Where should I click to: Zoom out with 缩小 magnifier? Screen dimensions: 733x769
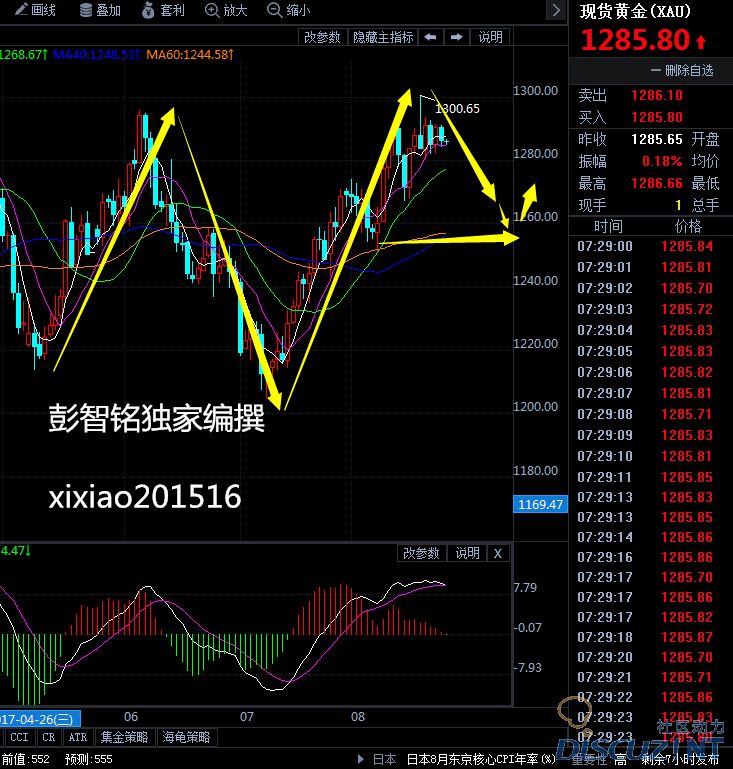pos(288,11)
